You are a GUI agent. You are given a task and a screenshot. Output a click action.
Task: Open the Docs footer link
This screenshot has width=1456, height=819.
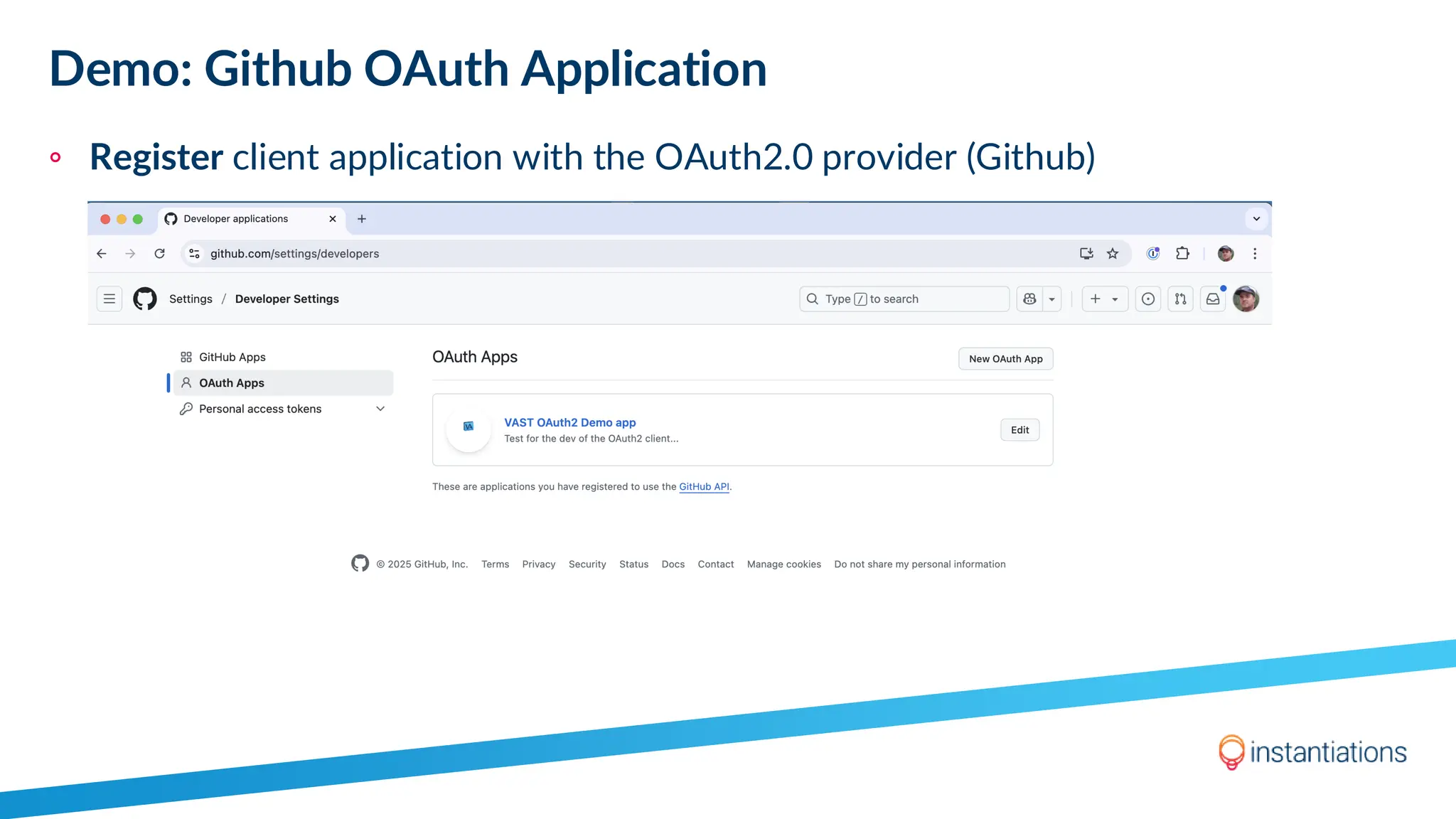pyautogui.click(x=673, y=564)
